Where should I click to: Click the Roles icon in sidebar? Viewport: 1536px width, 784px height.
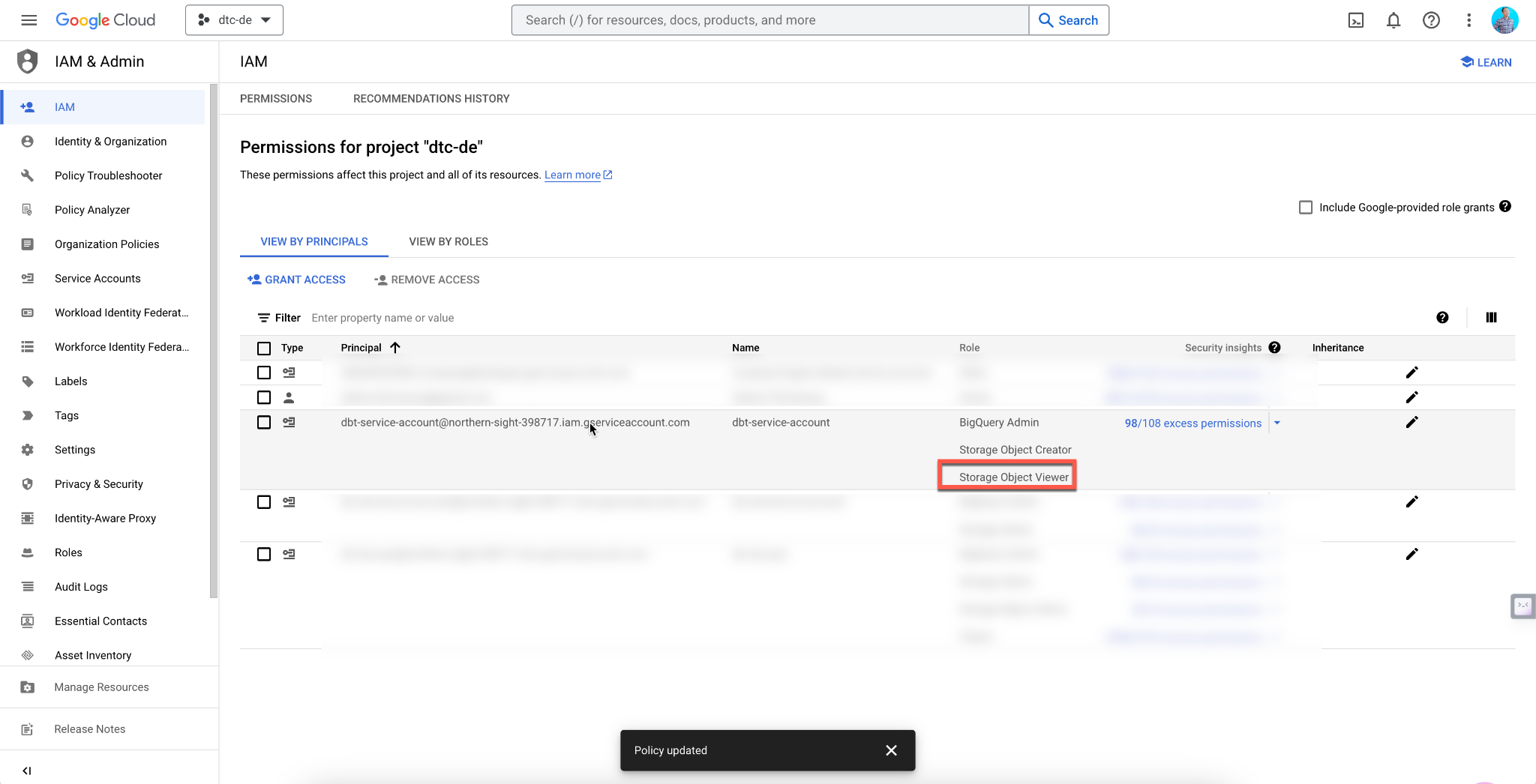[x=28, y=552]
